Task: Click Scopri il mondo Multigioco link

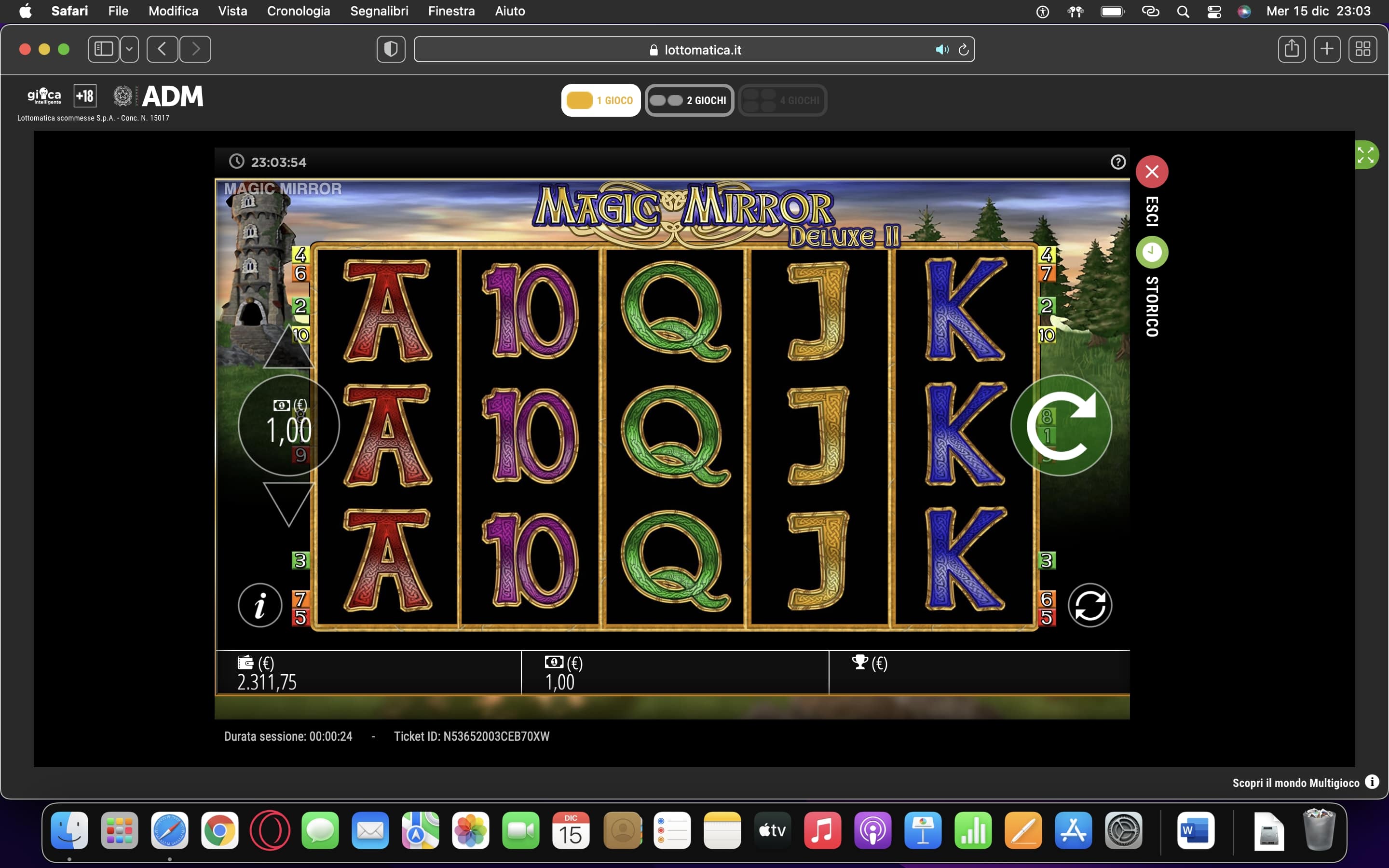Action: coord(1295,783)
